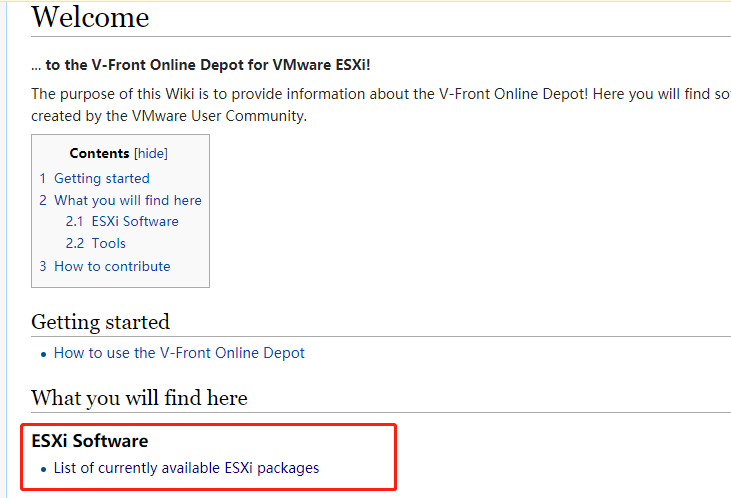The height and width of the screenshot is (498, 731).
Task: Open '3 How to contribute' contents entry
Action: [105, 266]
